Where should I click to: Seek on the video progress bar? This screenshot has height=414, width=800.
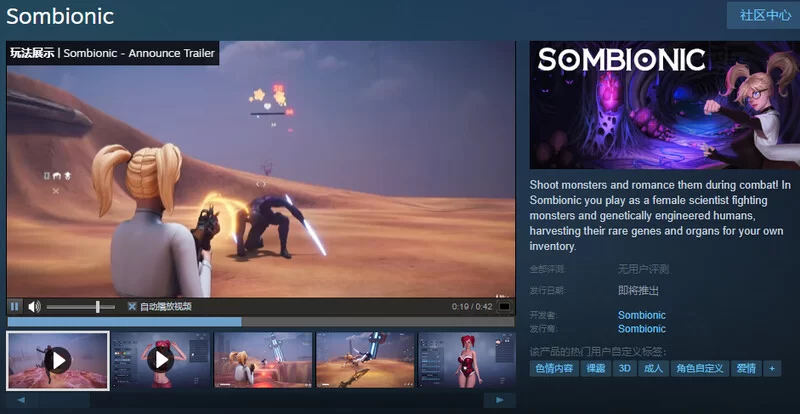pyautogui.click(x=261, y=322)
